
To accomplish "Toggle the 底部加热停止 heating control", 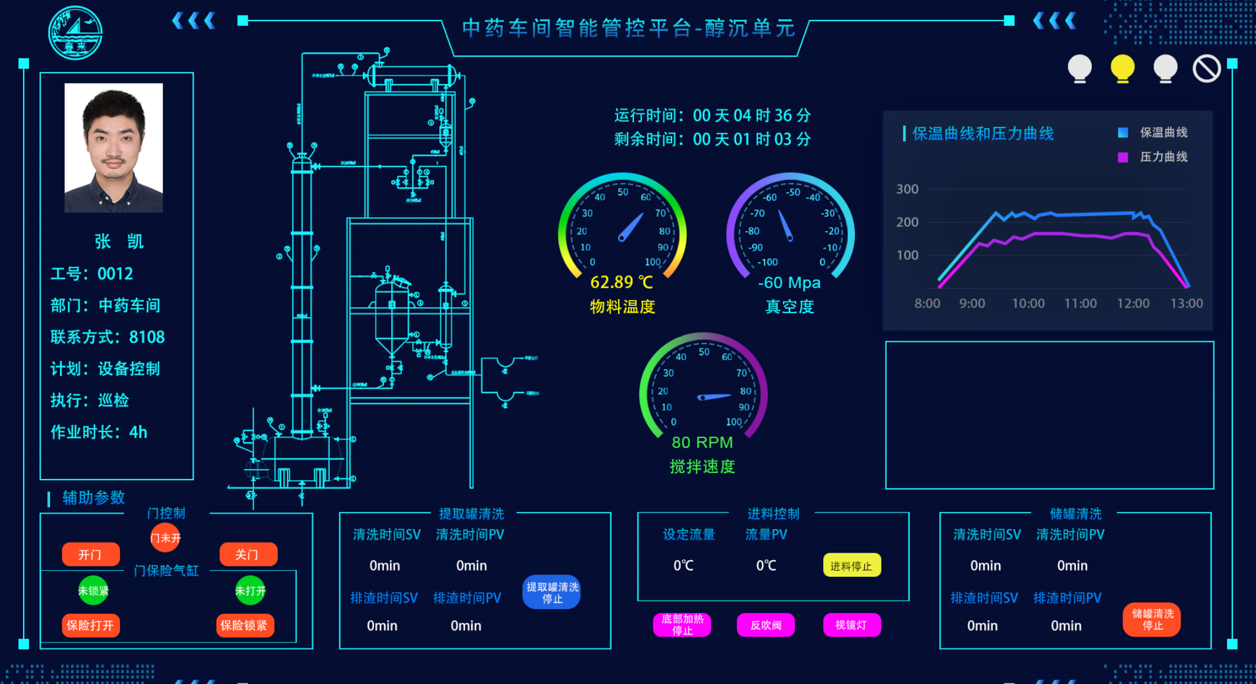I will point(682,625).
